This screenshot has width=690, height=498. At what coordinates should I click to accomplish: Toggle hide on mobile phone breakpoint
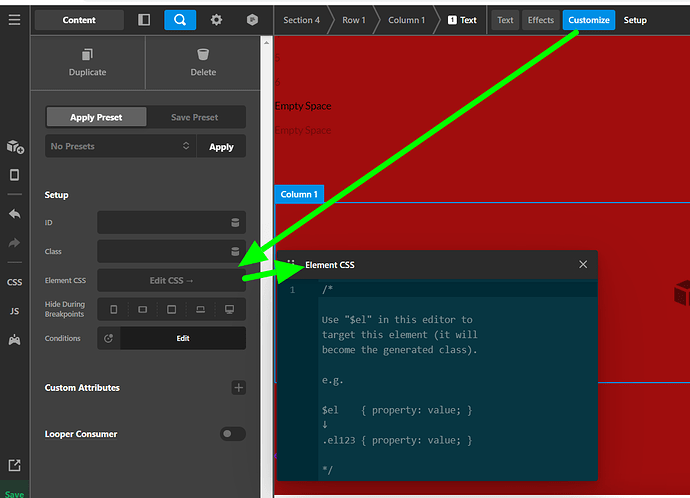[x=113, y=309]
